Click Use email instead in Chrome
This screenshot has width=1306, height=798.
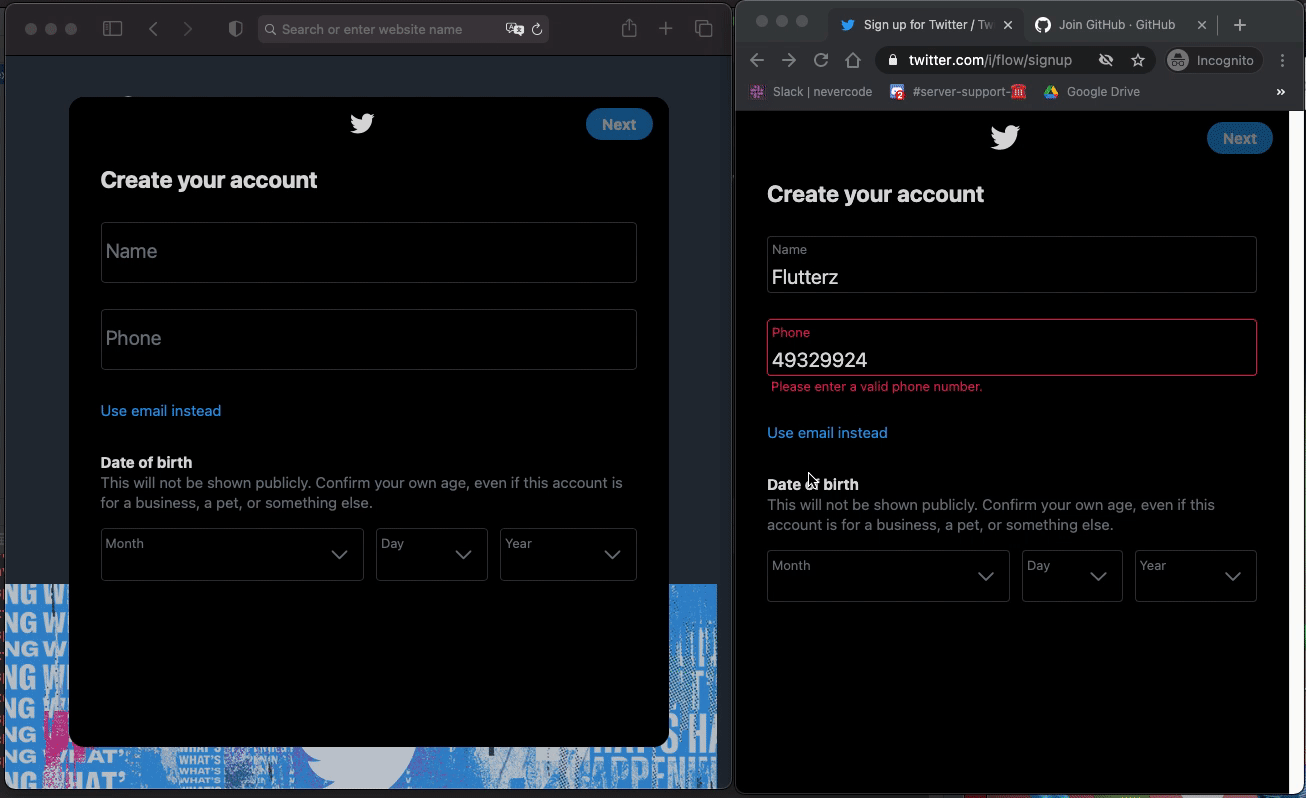point(827,433)
